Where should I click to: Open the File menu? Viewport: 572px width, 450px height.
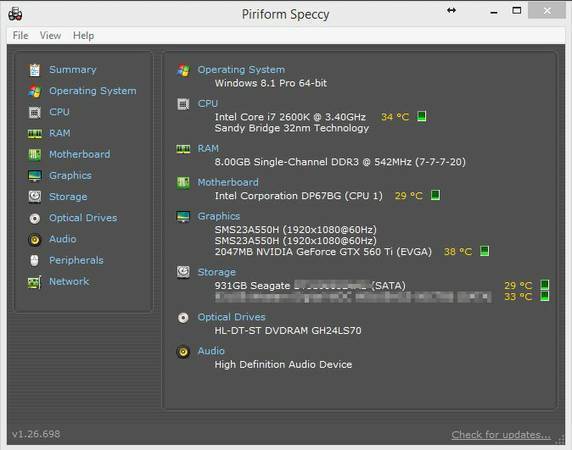point(20,35)
